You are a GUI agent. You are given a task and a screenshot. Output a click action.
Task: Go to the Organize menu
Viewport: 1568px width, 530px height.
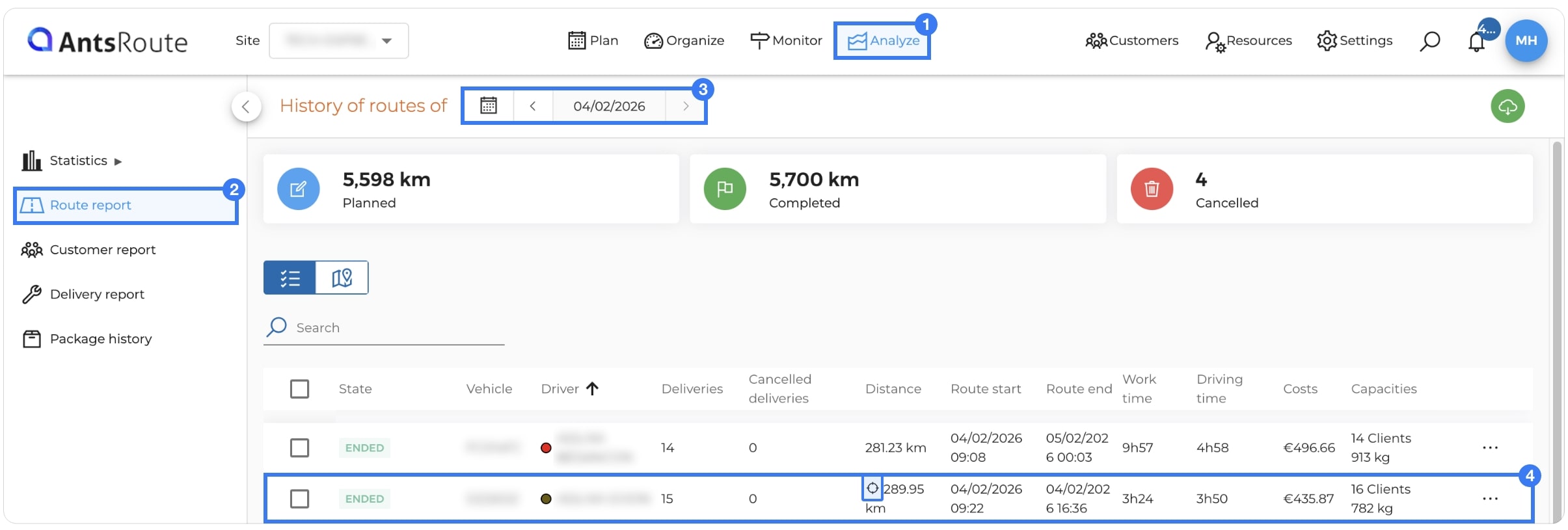coord(684,40)
